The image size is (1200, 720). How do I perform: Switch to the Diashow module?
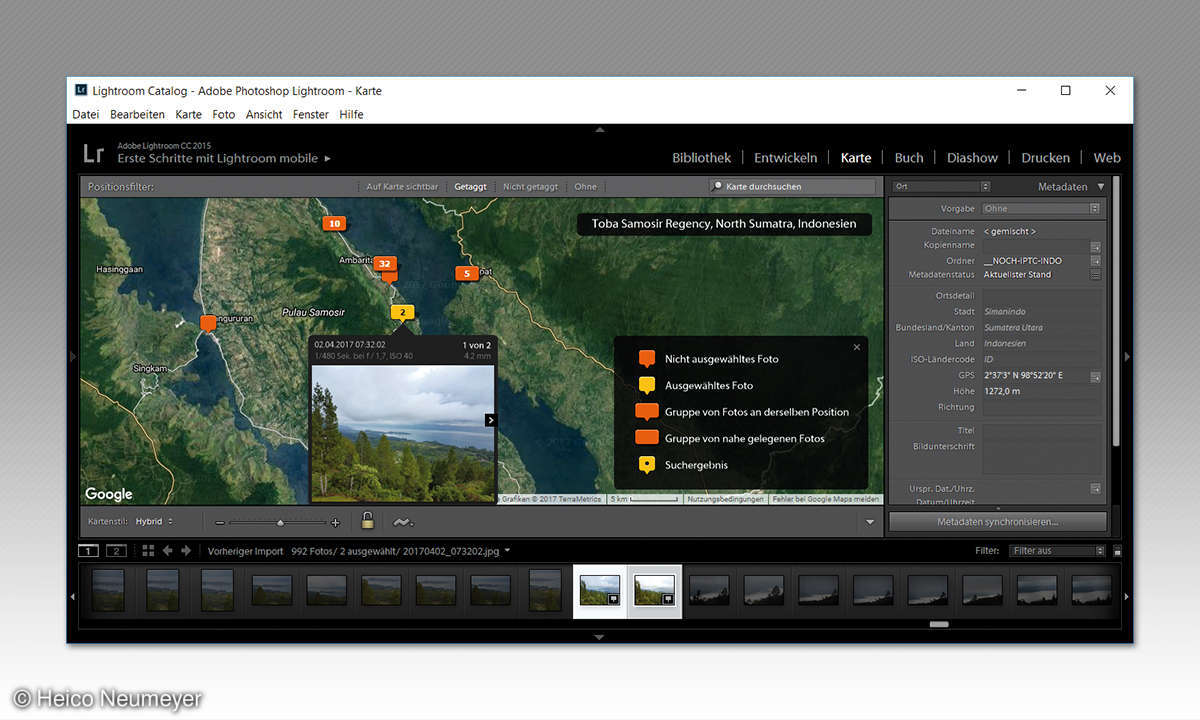(972, 158)
